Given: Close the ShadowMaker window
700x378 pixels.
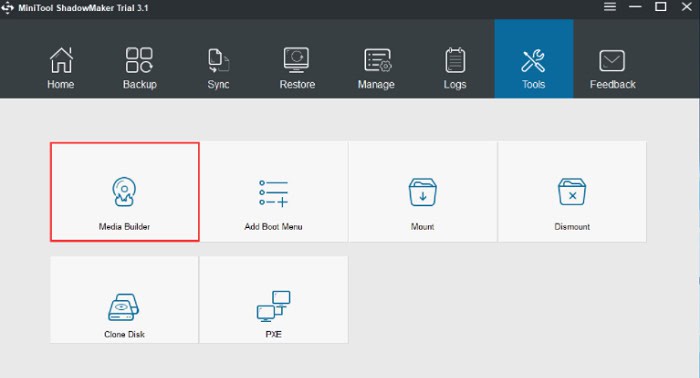Looking at the screenshot, I should point(687,7).
